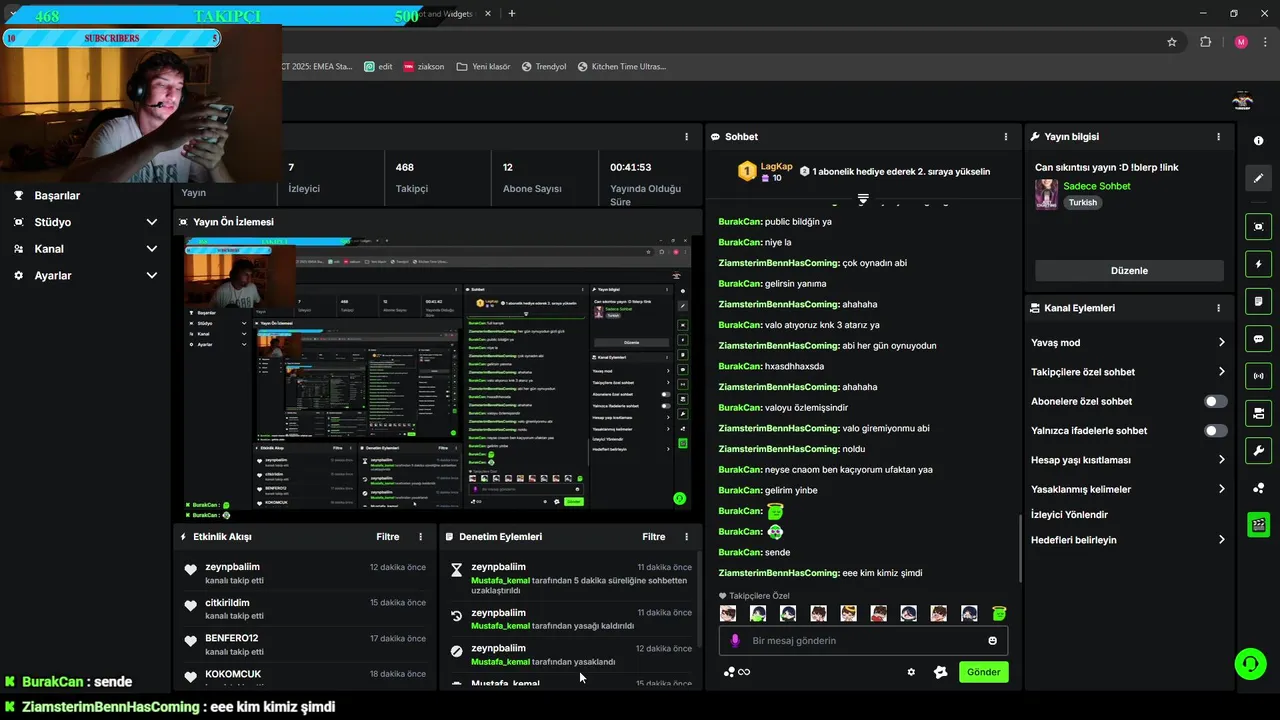Open a new browser tab with plus
1280x720 pixels.
pos(512,13)
